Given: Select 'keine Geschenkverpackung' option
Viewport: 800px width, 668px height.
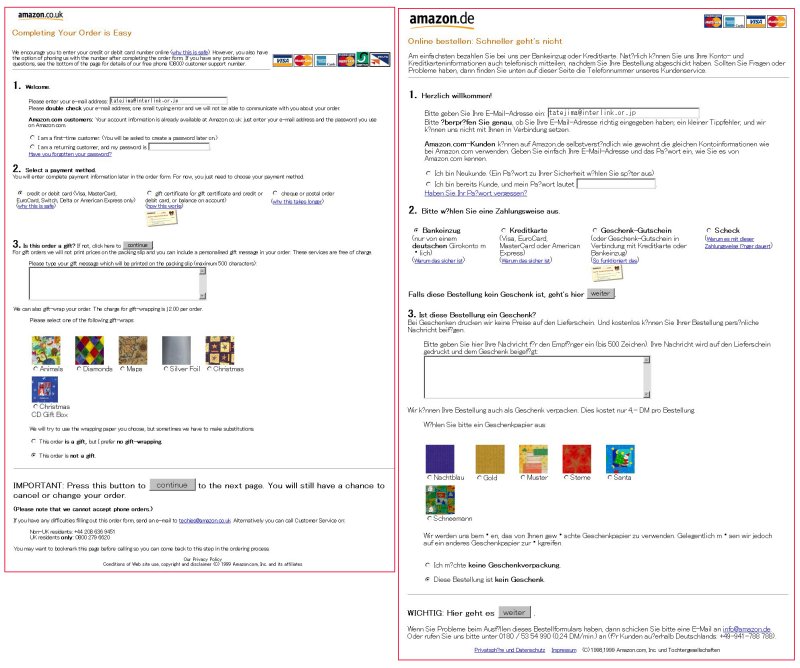Looking at the screenshot, I should (428, 565).
